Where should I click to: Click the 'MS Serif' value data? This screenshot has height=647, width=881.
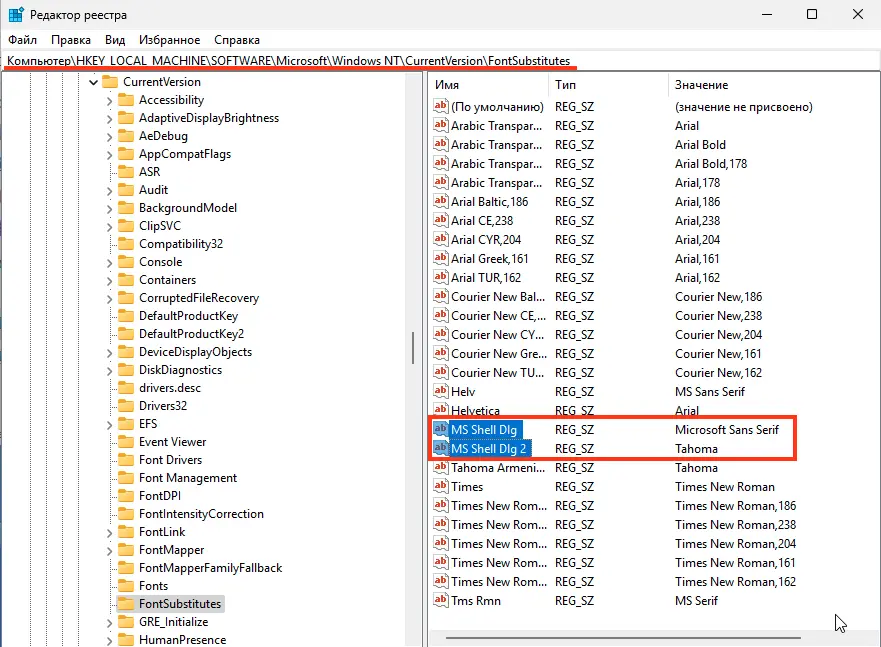[696, 600]
